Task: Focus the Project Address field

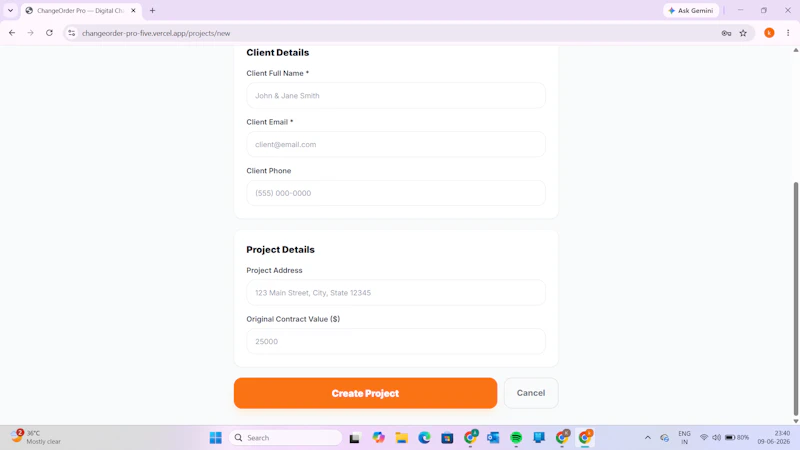Action: [x=396, y=293]
